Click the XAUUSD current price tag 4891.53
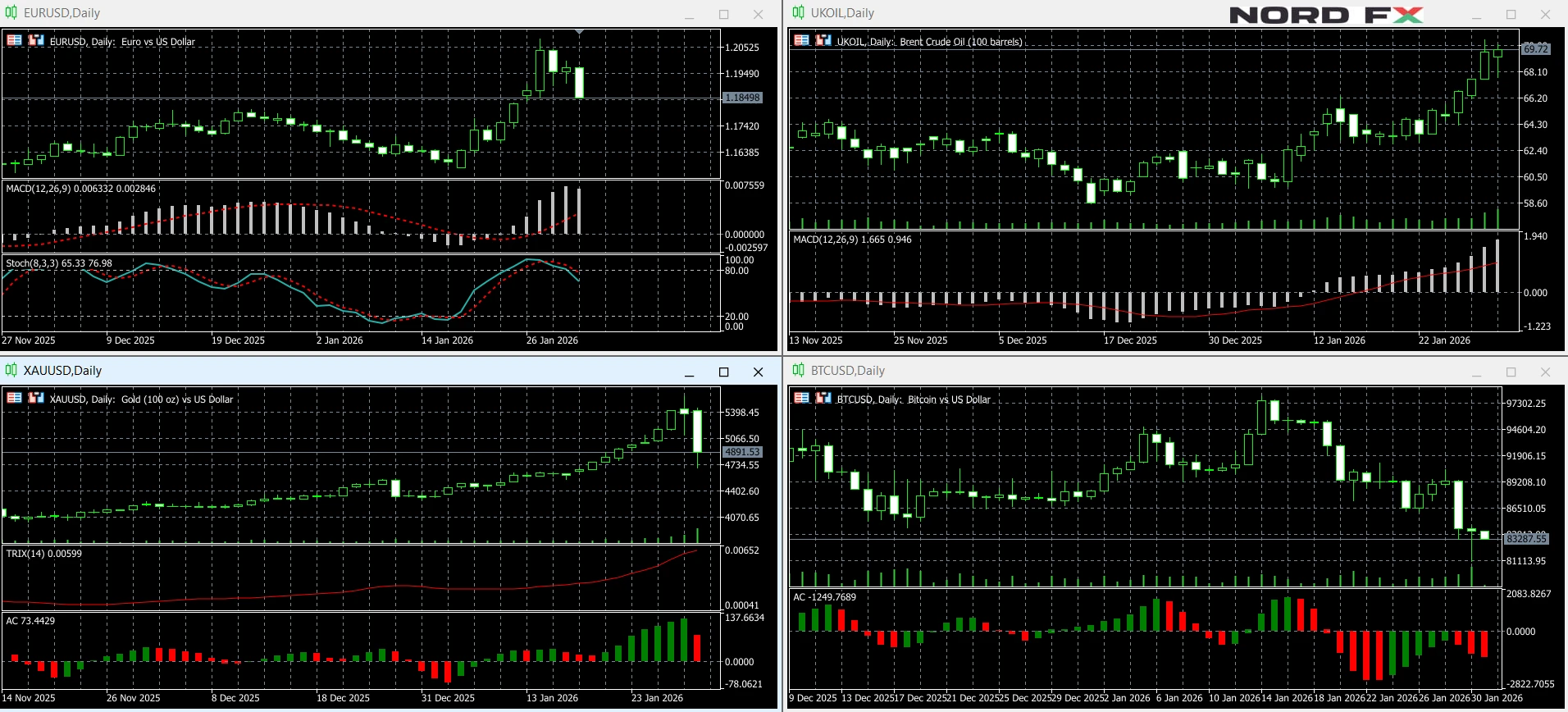Viewport: 1568px width, 712px height. tap(742, 452)
